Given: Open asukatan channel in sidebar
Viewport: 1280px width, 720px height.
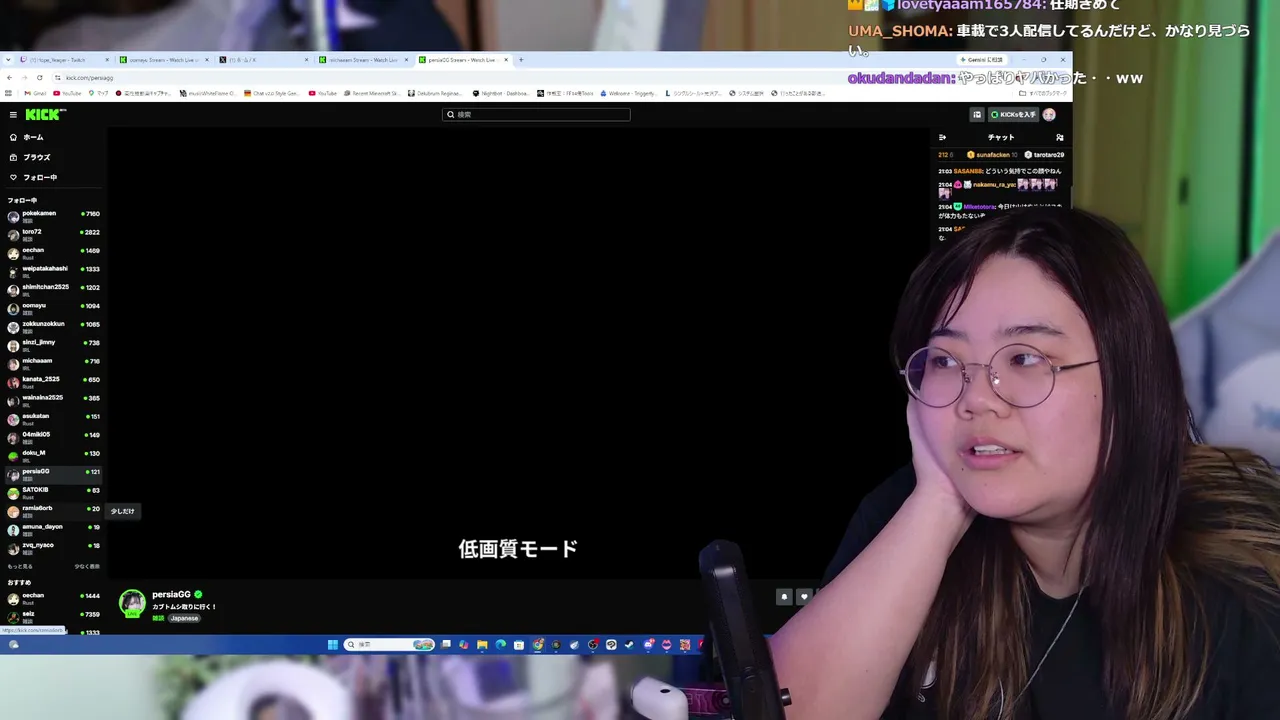Looking at the screenshot, I should pos(53,418).
